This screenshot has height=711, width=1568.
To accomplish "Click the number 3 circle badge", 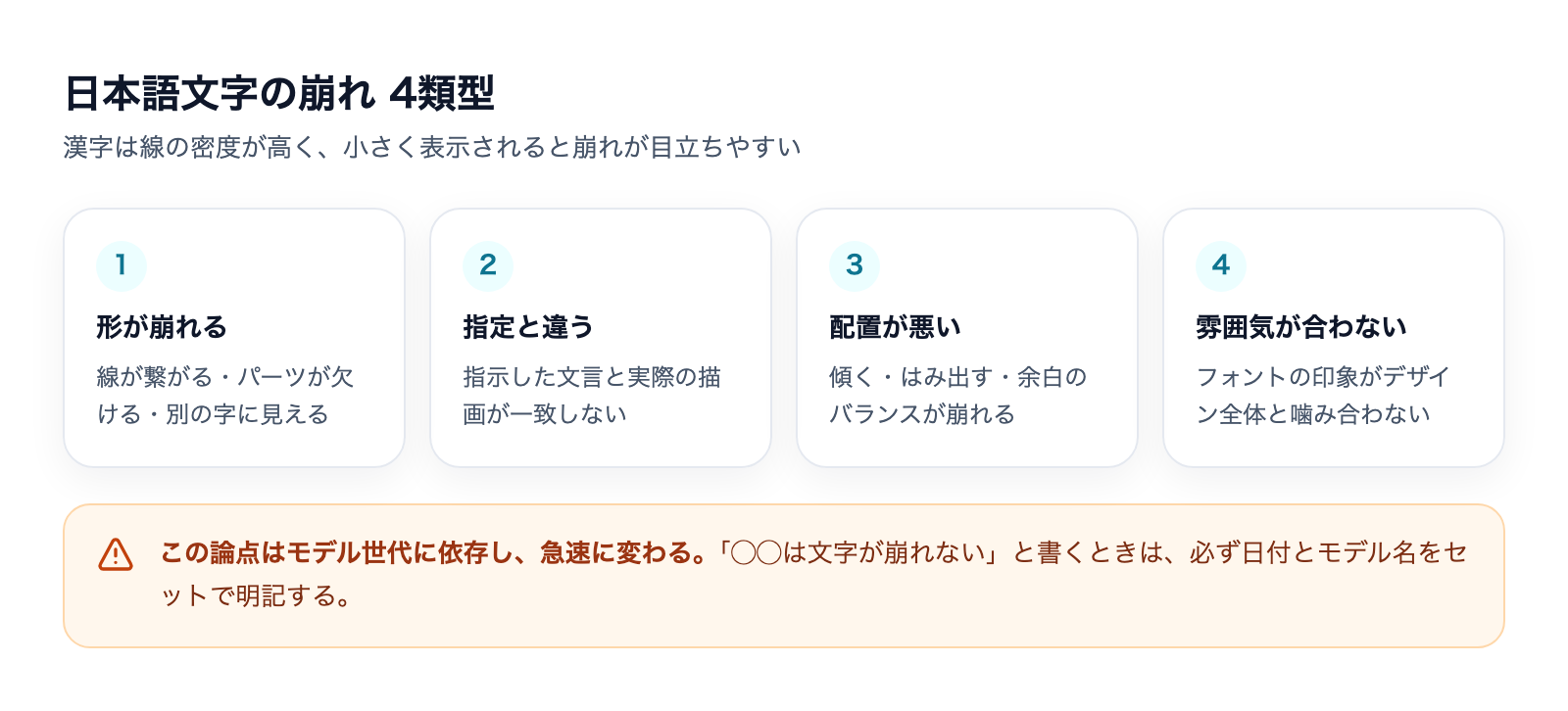I will click(855, 265).
